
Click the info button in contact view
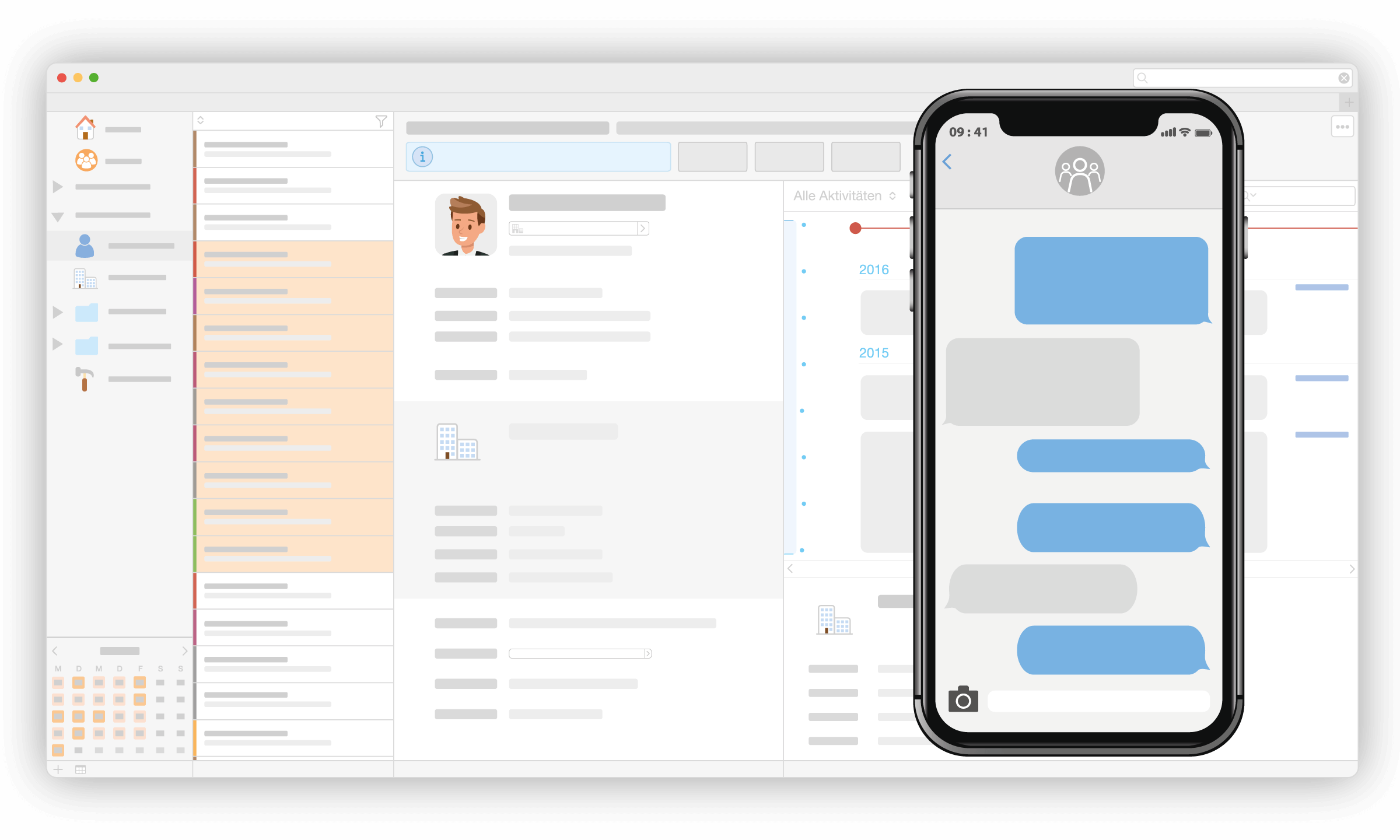422,157
